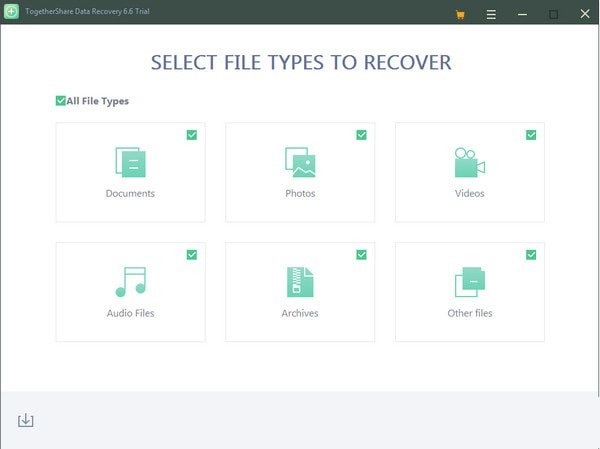Toggle the Audio Files checkbox
Viewport: 600px width, 449px height.
192,255
